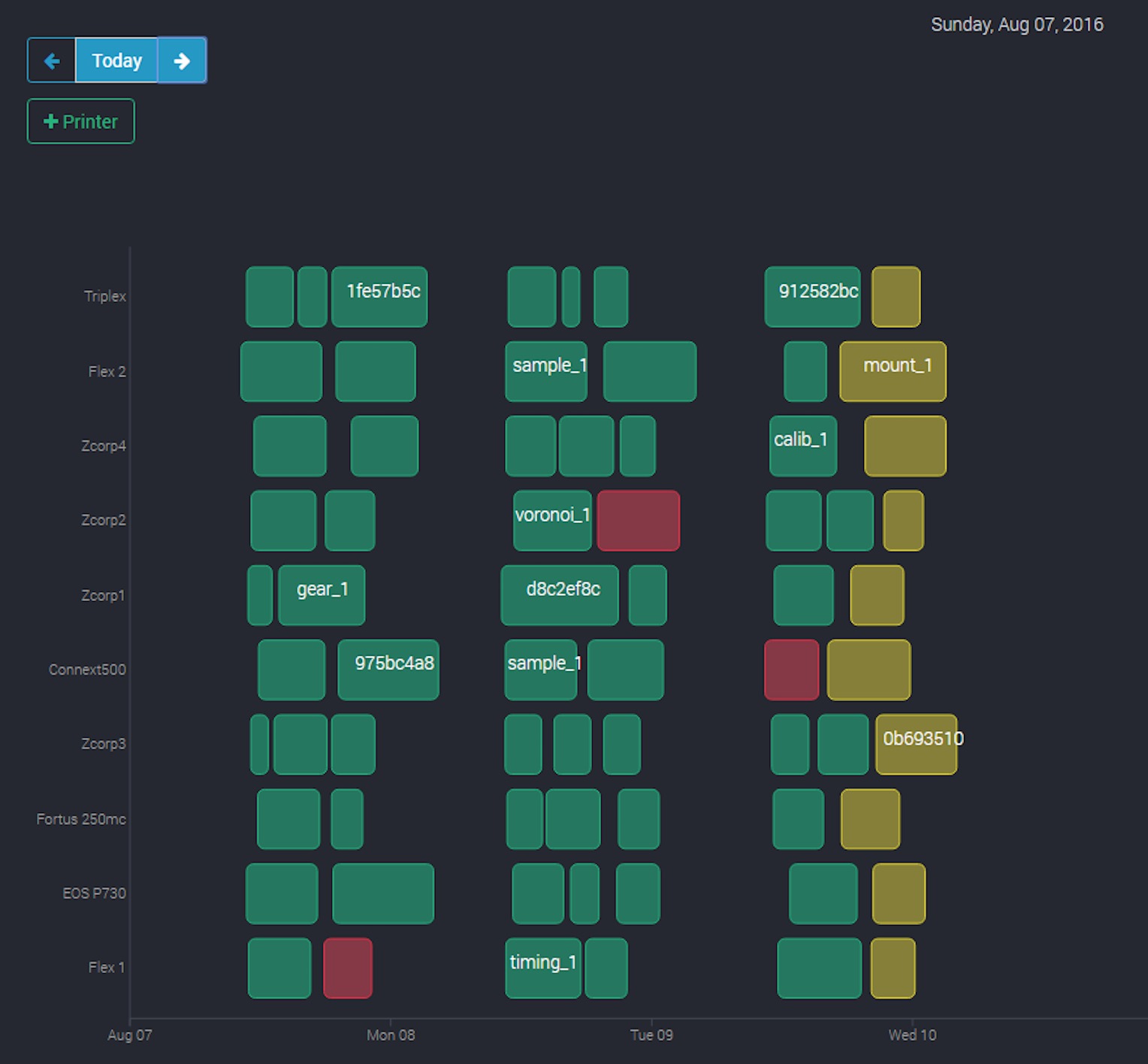Image resolution: width=1148 pixels, height=1064 pixels.
Task: Click the EOS P730 printer label
Action: point(94,893)
